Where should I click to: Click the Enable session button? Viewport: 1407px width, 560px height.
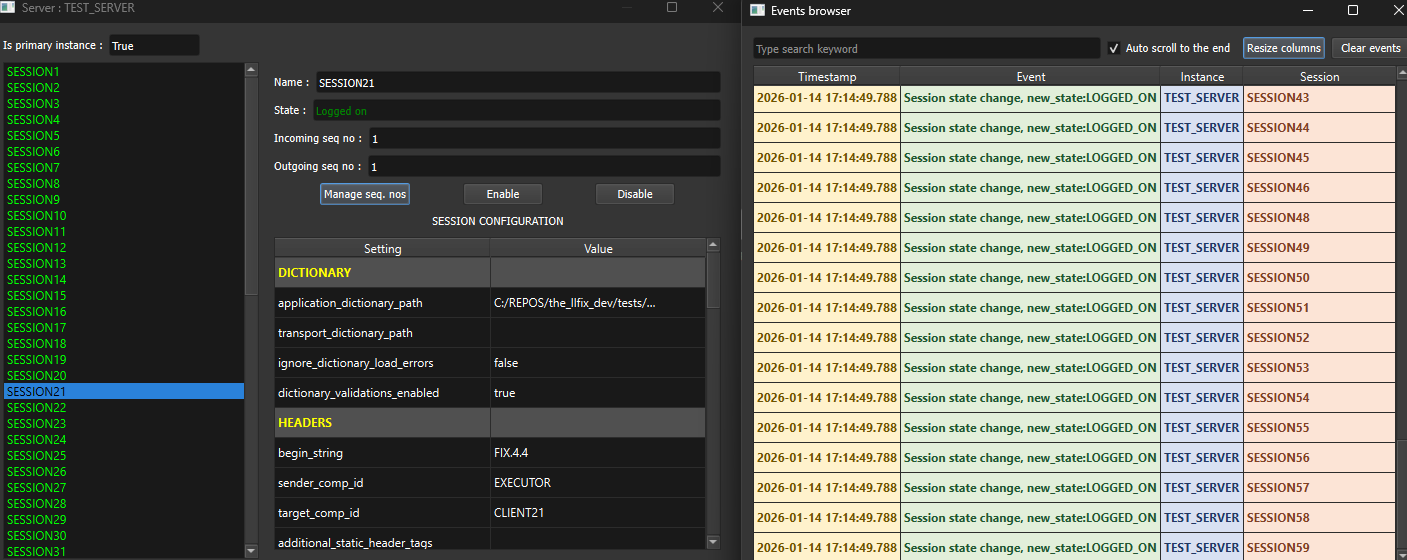coord(502,194)
